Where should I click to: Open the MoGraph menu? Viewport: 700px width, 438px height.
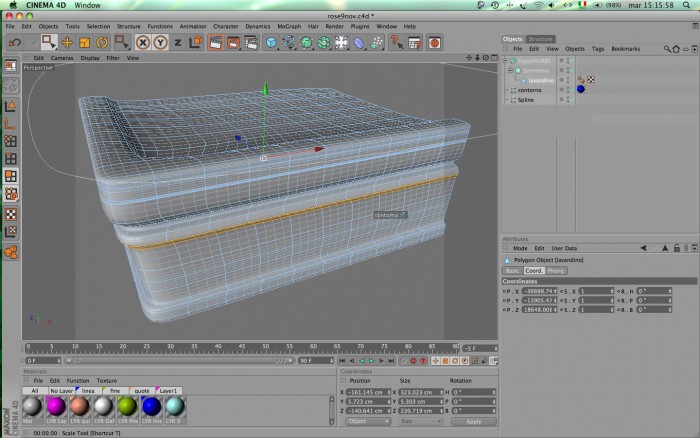tap(289, 26)
